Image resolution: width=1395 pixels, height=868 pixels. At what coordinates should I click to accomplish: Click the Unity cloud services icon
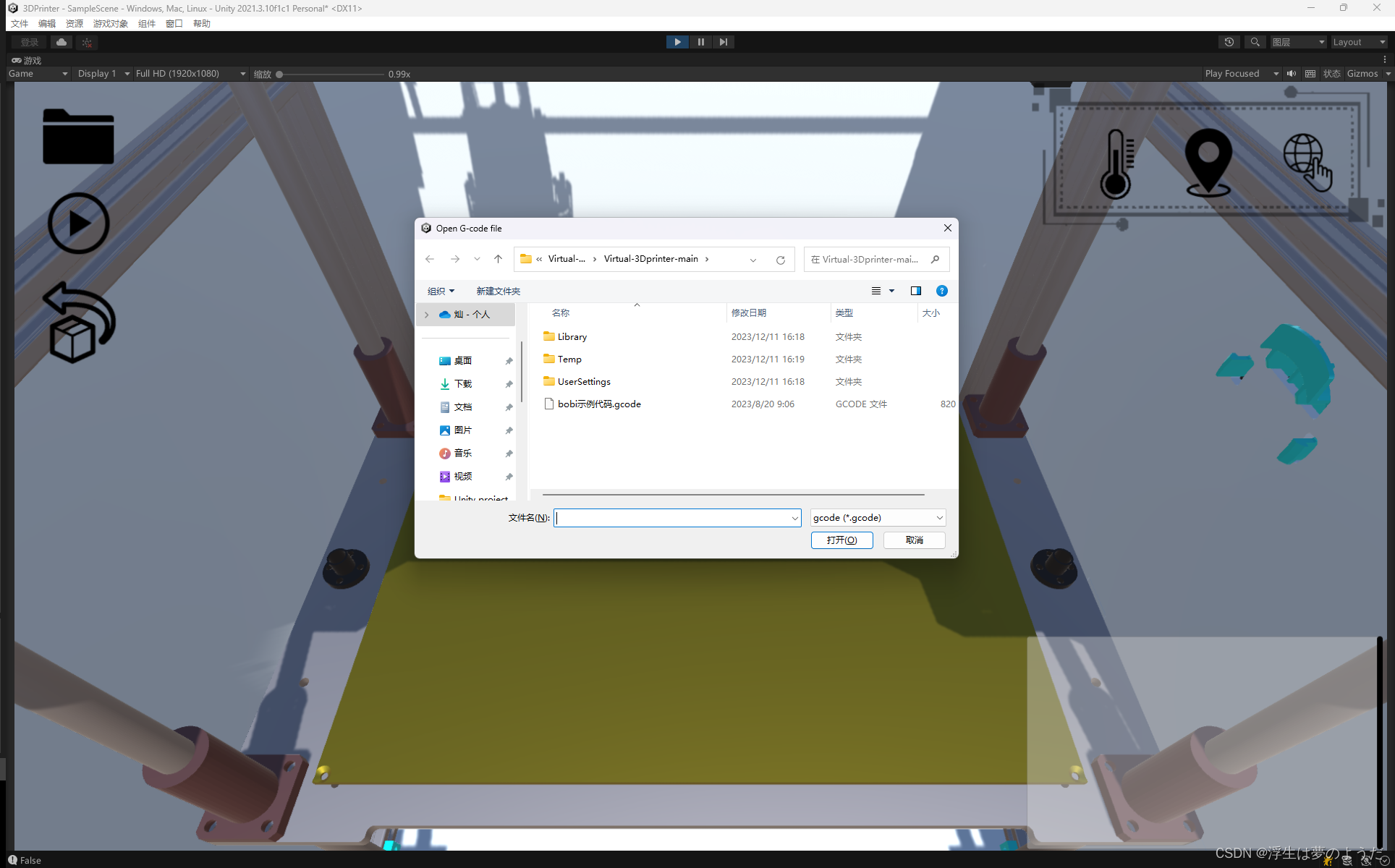tap(62, 42)
